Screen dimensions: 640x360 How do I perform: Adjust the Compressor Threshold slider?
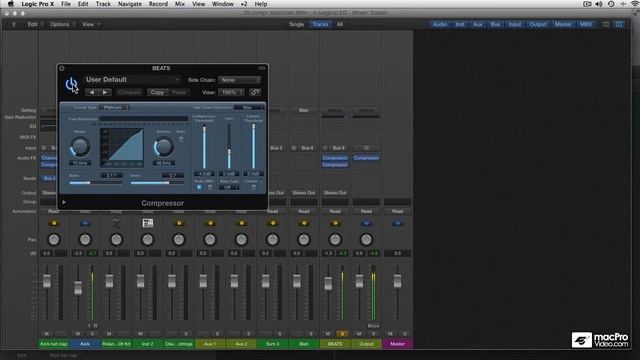pos(204,147)
